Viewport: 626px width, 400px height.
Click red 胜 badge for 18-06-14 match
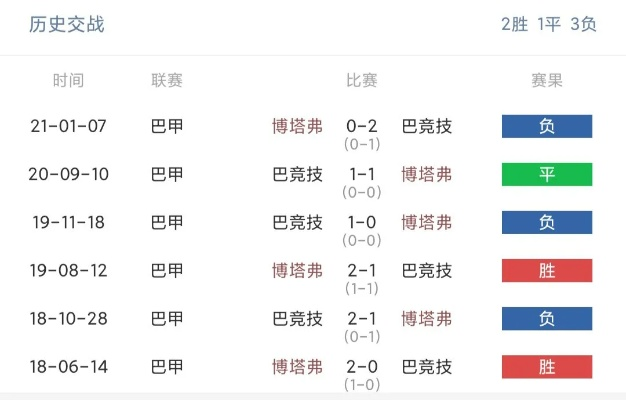tap(547, 367)
